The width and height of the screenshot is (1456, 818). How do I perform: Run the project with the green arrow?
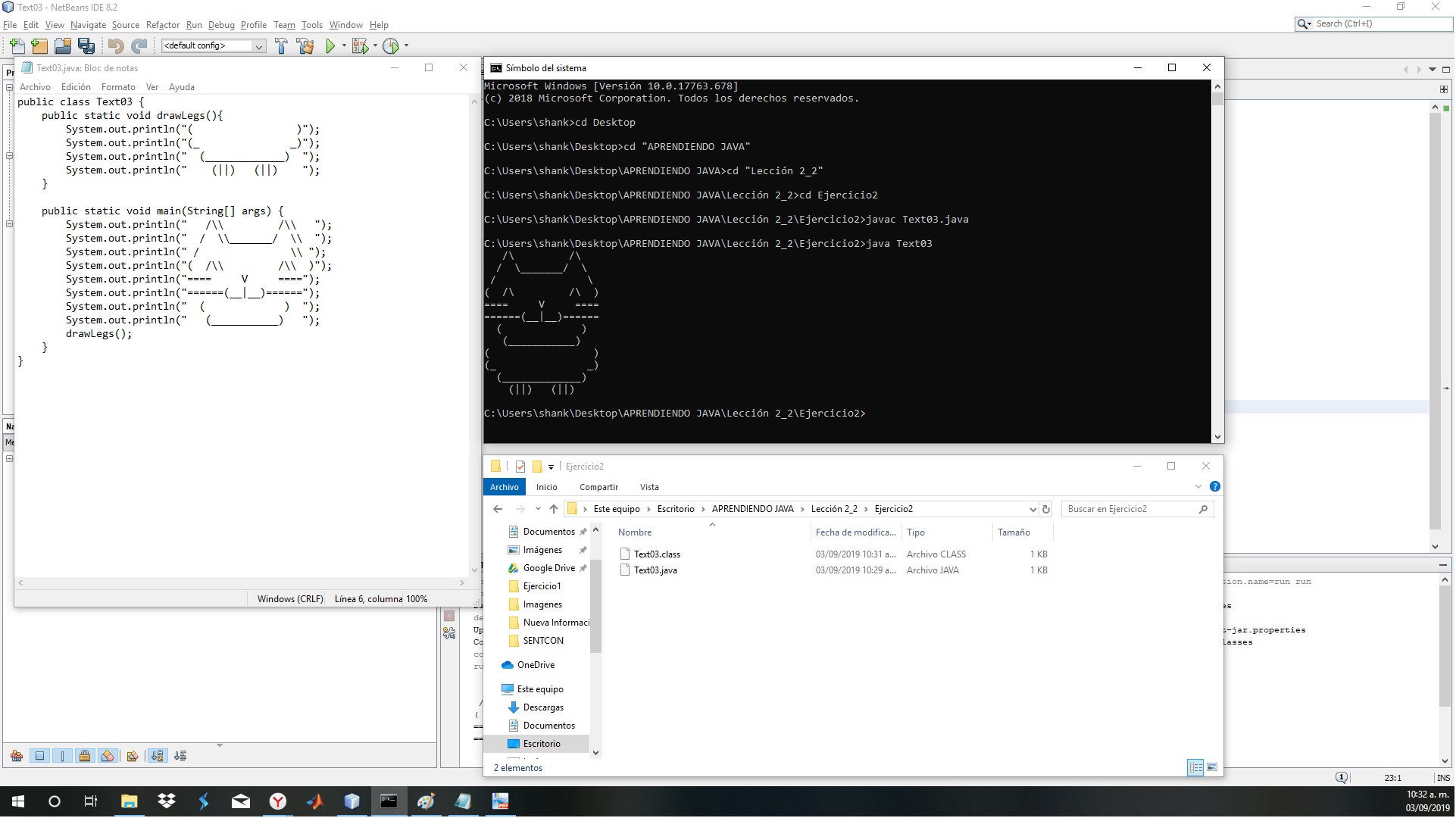[331, 46]
